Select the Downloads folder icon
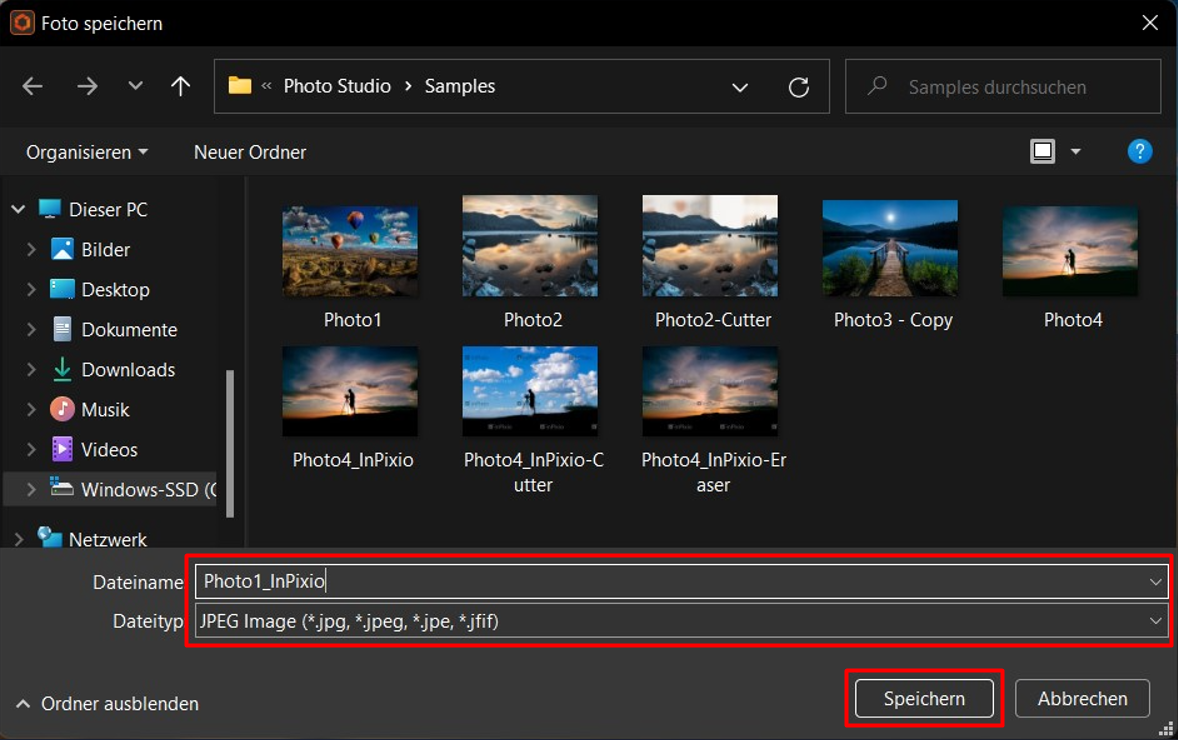This screenshot has height=740, width=1178. (62, 369)
